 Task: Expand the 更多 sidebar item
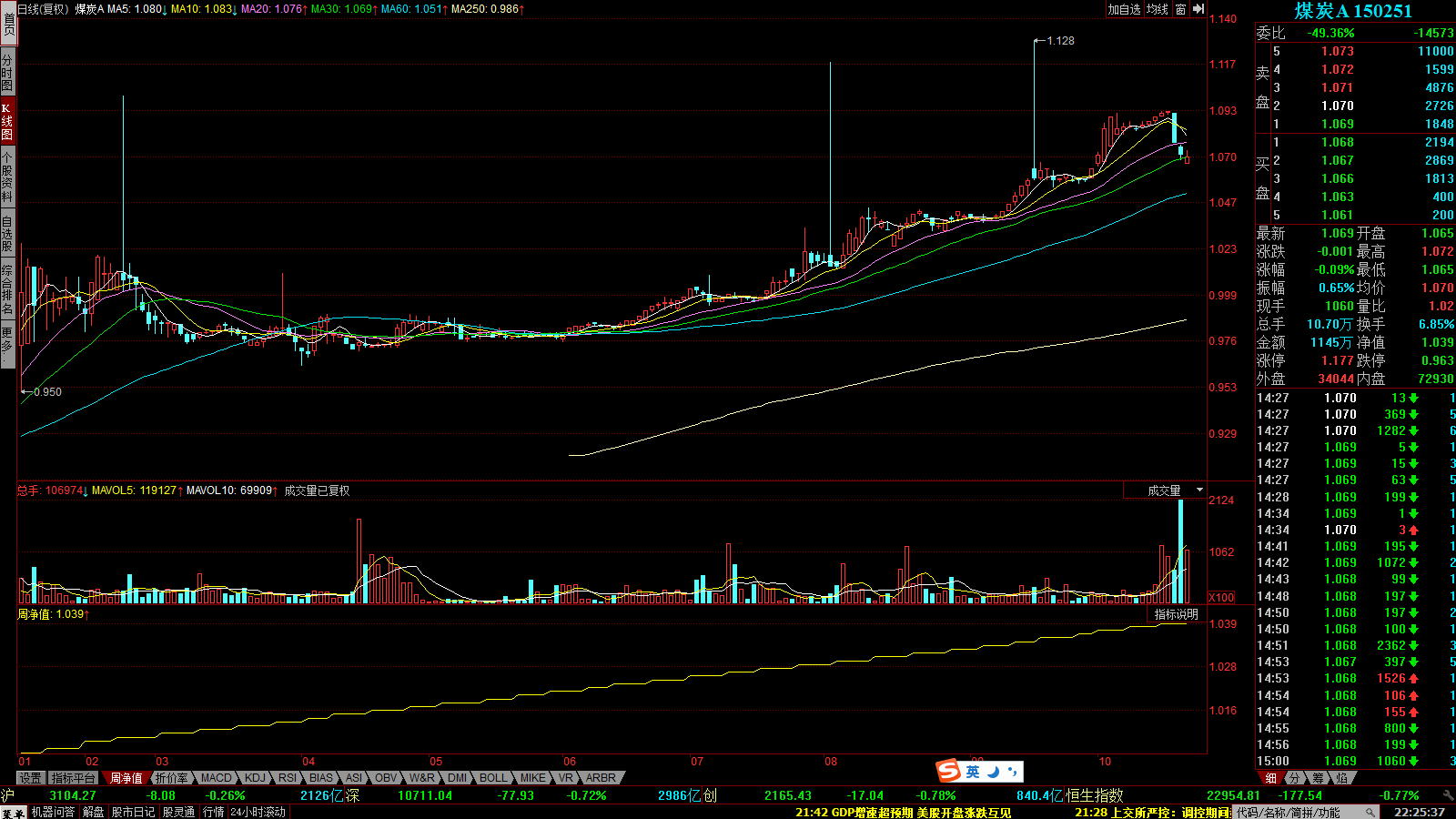[7, 344]
